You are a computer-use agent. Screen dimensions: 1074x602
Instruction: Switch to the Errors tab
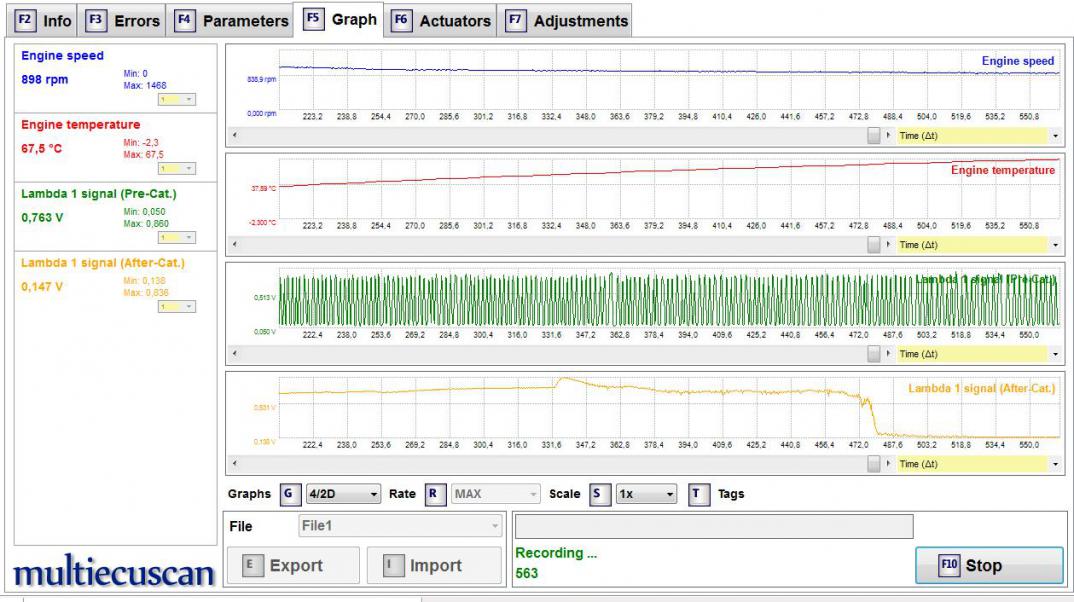click(123, 20)
